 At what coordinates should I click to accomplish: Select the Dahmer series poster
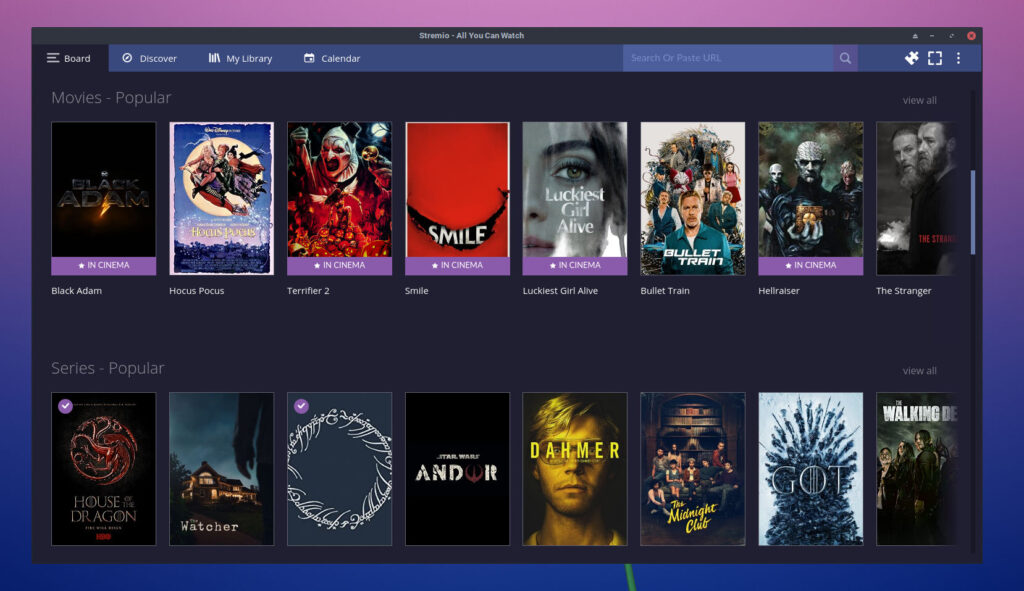coord(575,469)
